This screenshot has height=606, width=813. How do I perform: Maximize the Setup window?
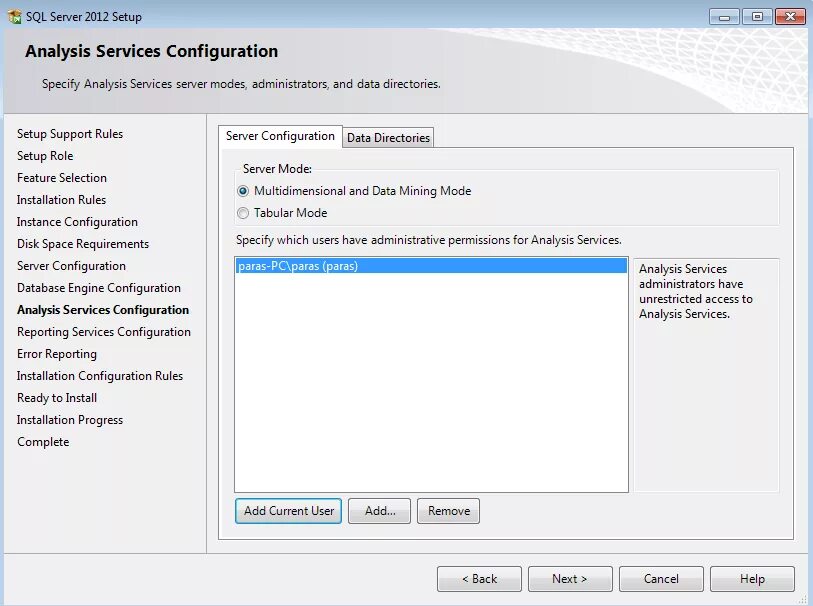pos(757,17)
